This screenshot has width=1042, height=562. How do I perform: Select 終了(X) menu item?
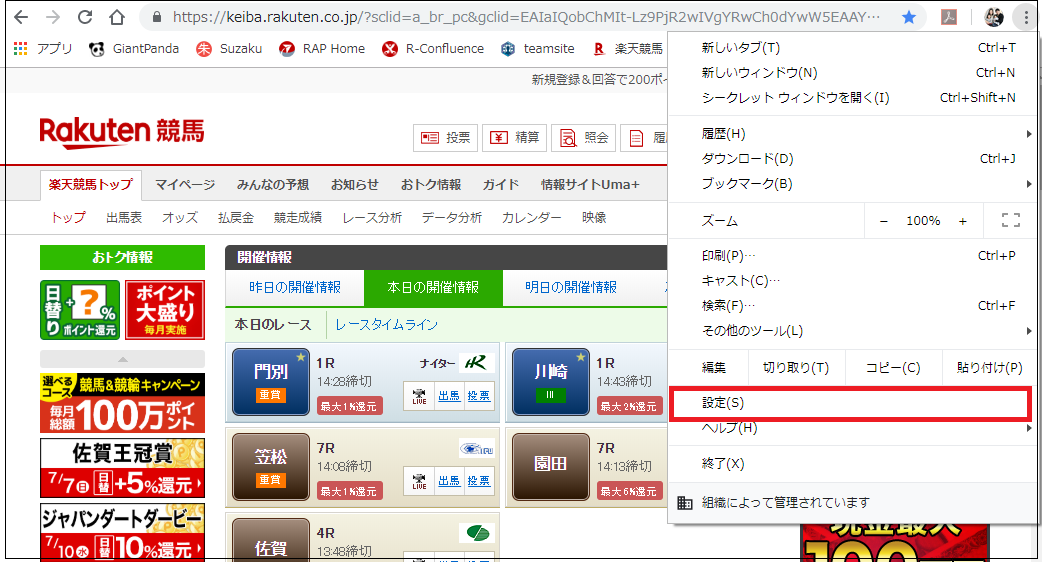[852, 464]
